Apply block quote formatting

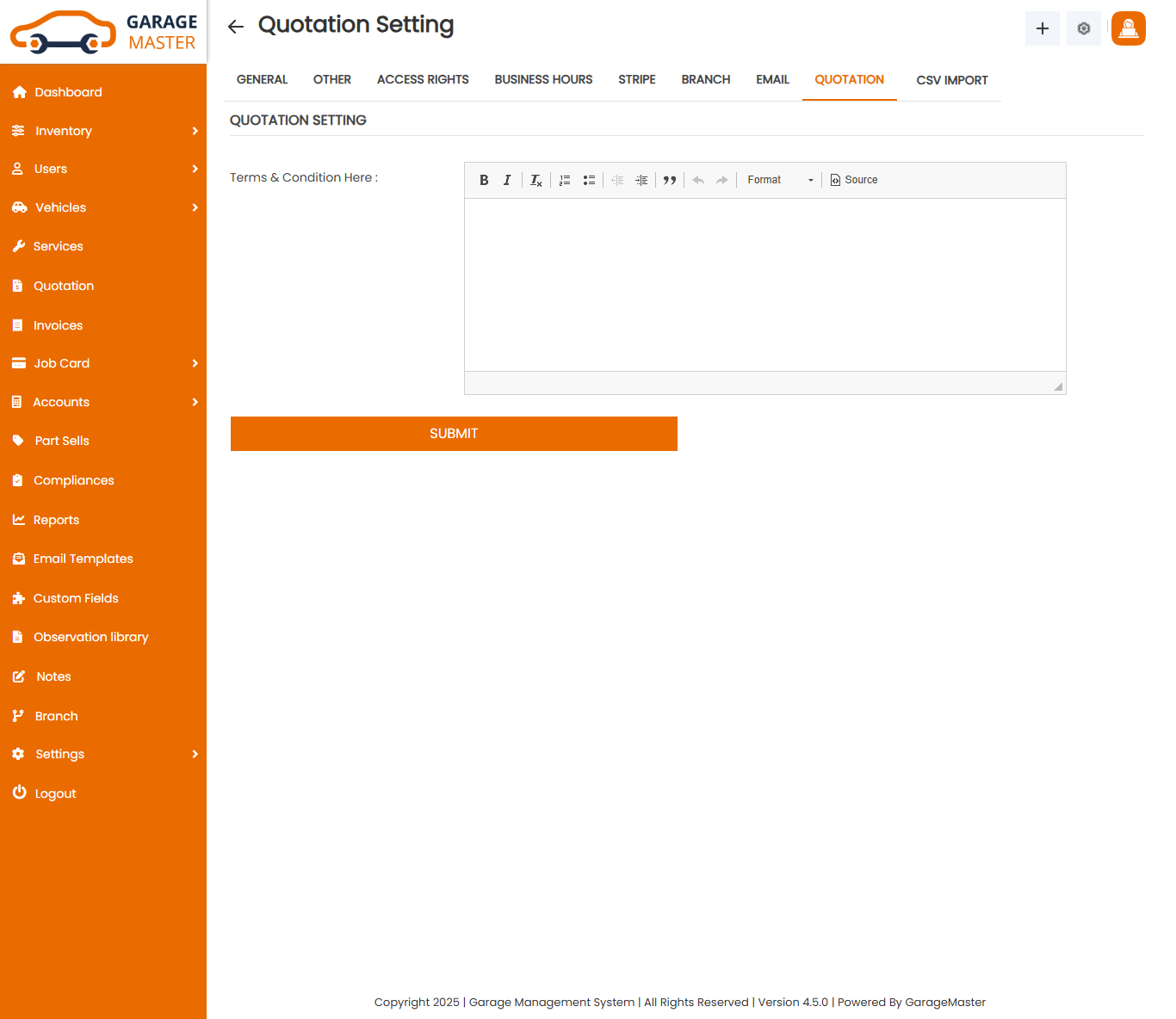tap(670, 180)
